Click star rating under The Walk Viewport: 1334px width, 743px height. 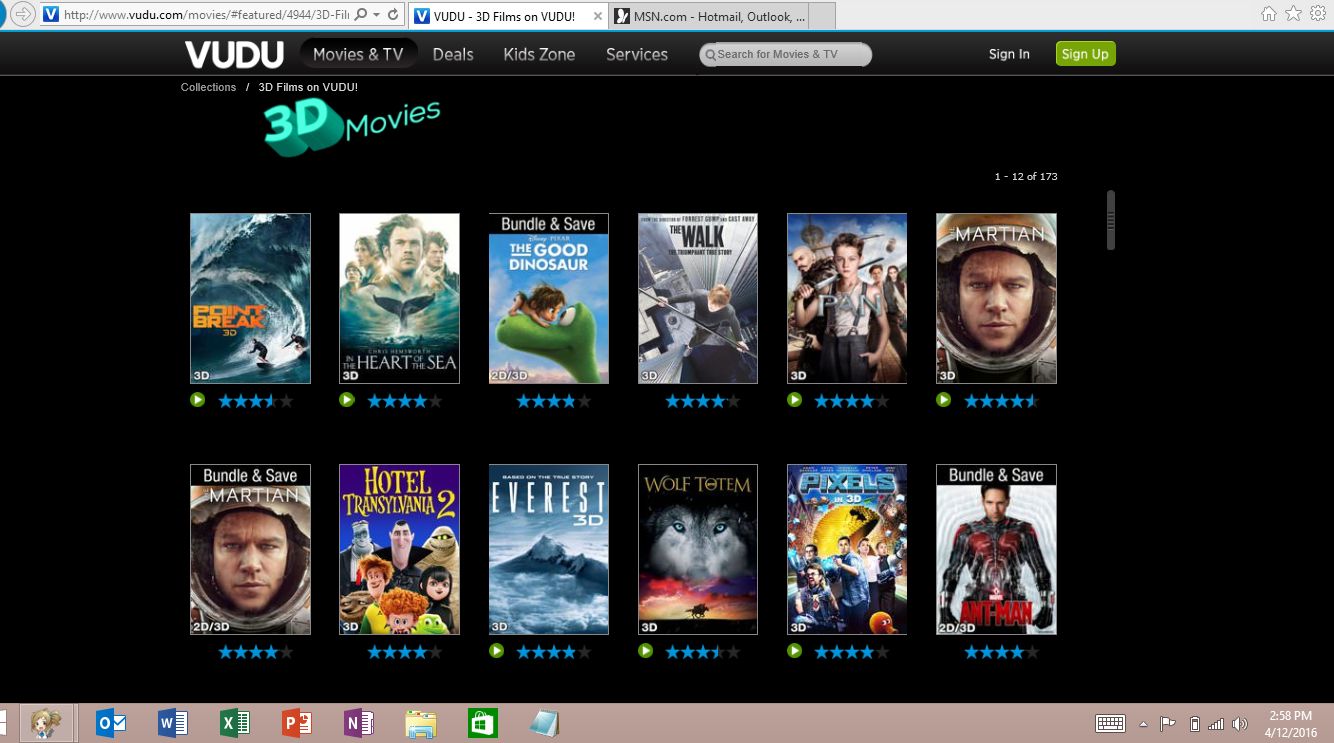[703, 401]
